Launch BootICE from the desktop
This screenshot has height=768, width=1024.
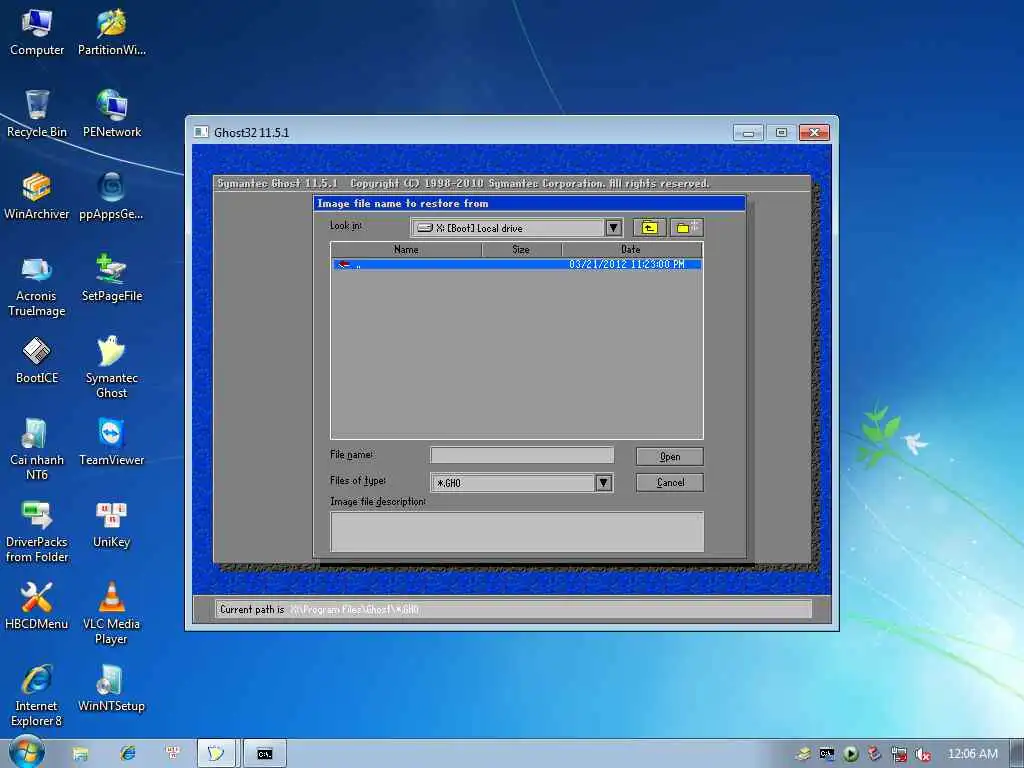click(x=37, y=360)
